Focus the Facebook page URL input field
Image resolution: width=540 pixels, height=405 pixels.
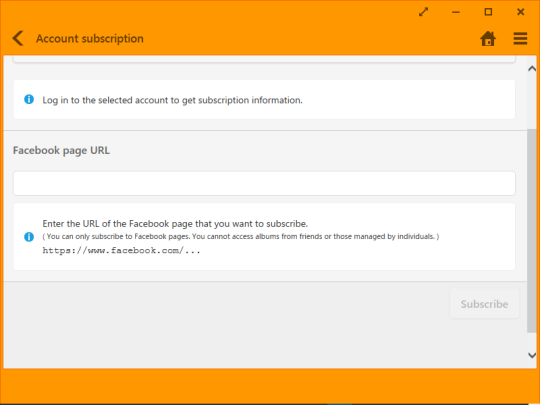tap(264, 183)
